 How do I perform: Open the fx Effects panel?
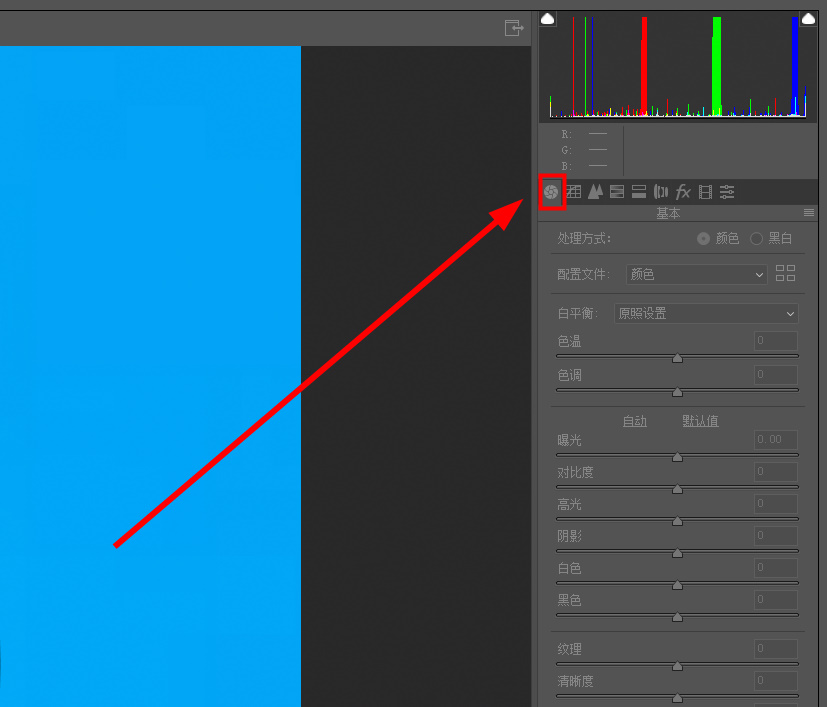(683, 192)
